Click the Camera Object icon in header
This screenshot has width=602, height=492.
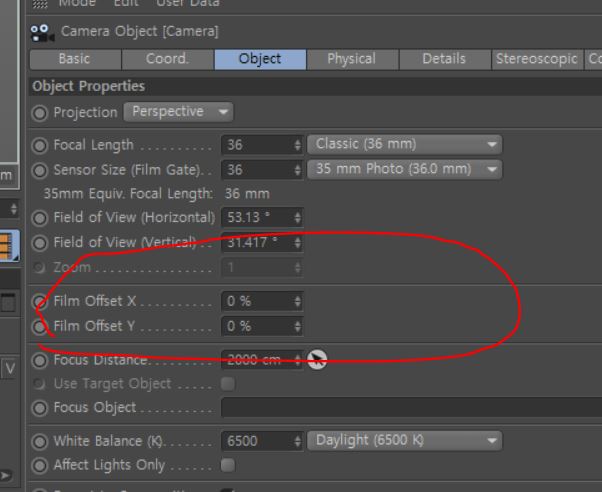tap(42, 33)
